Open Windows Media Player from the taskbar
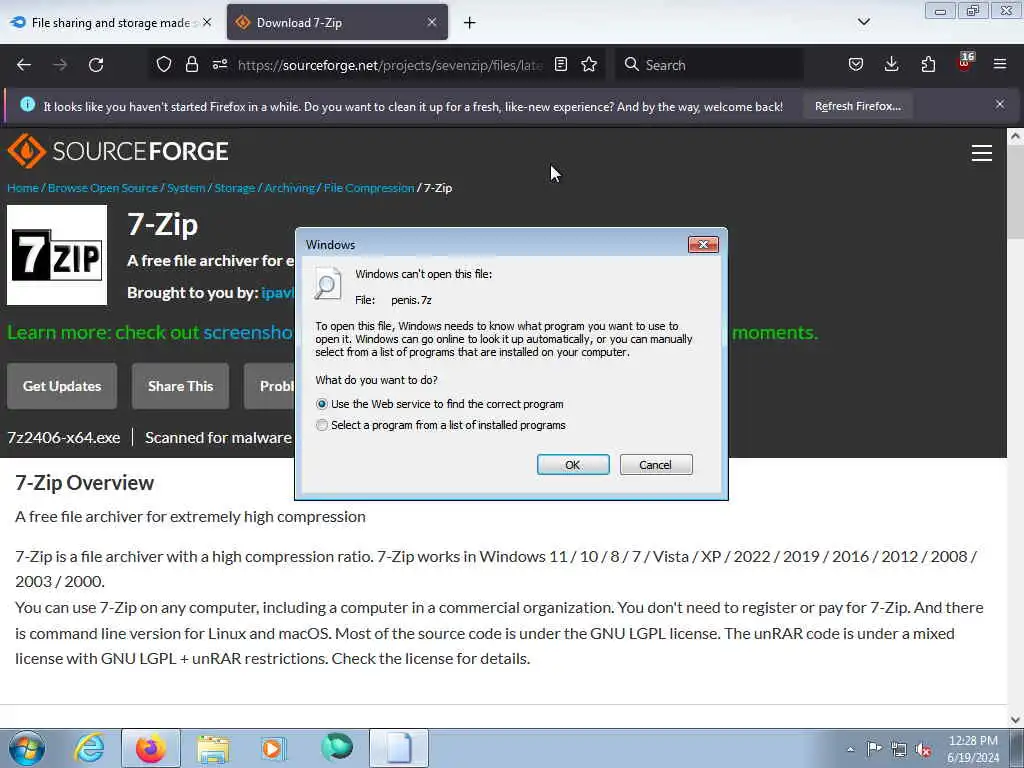The image size is (1024, 768). point(274,748)
